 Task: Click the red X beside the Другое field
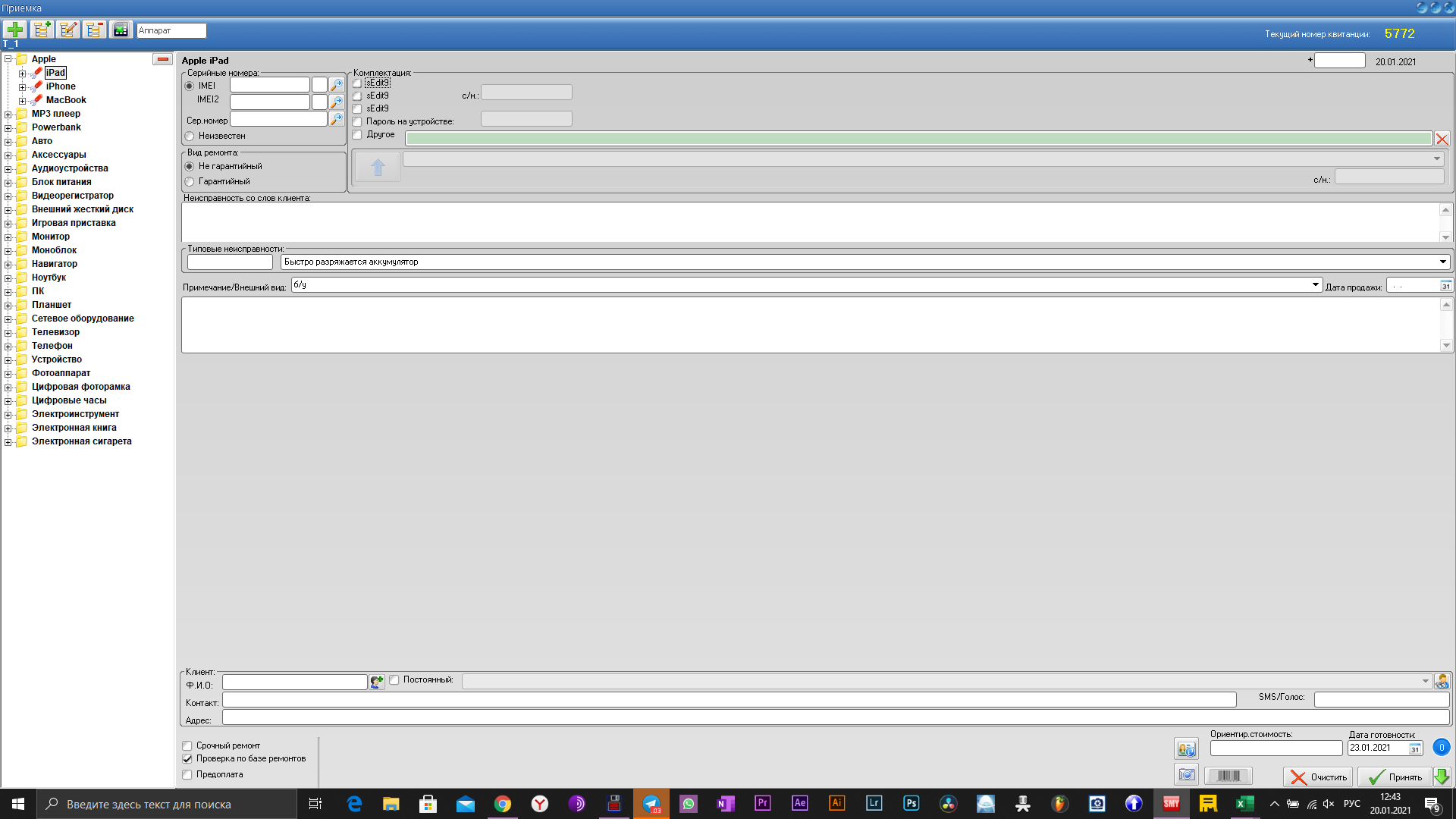[1442, 139]
